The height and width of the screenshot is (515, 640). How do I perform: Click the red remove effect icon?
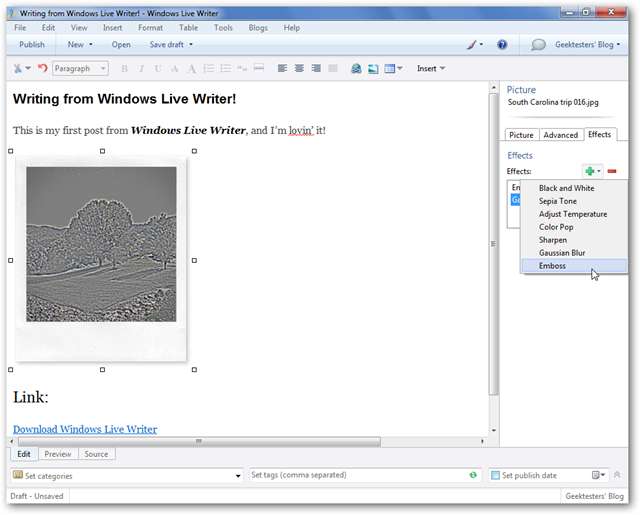(x=611, y=172)
